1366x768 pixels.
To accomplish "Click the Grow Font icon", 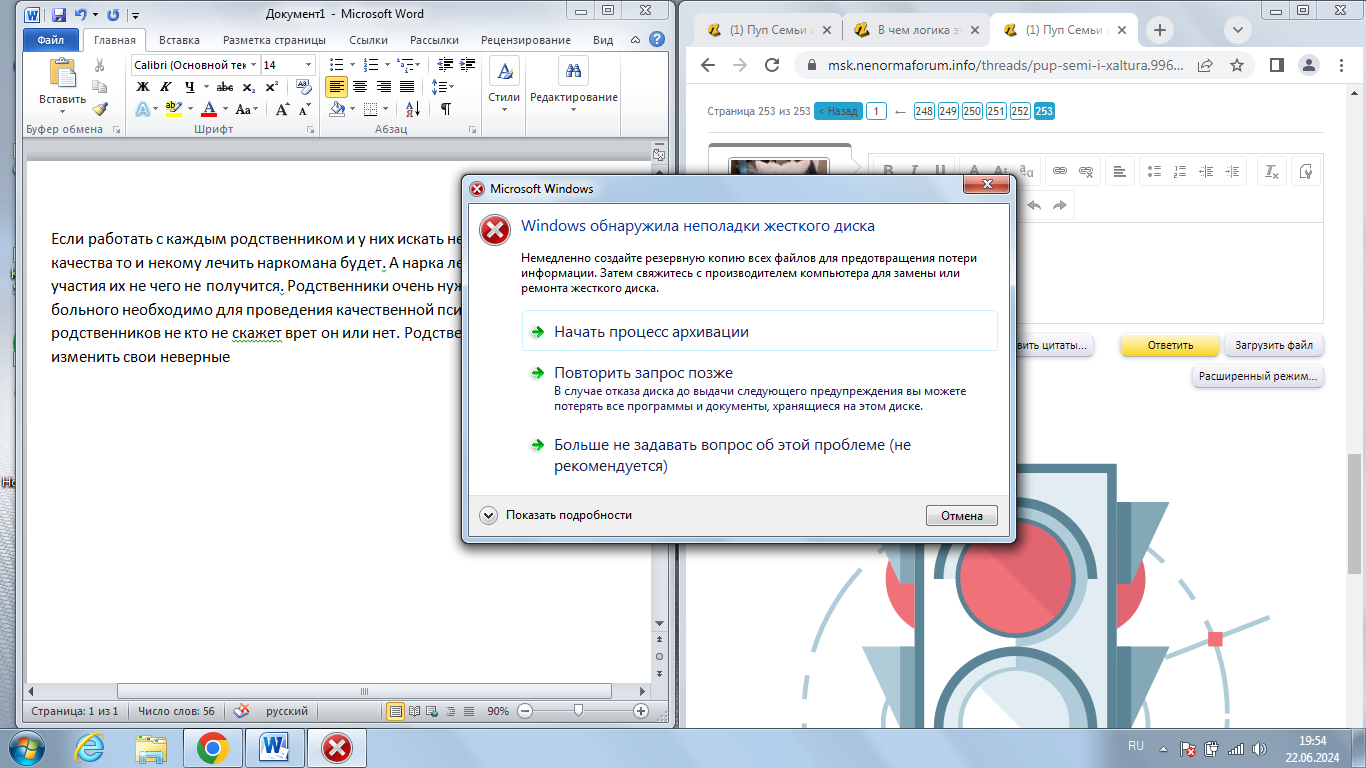I will 282,109.
